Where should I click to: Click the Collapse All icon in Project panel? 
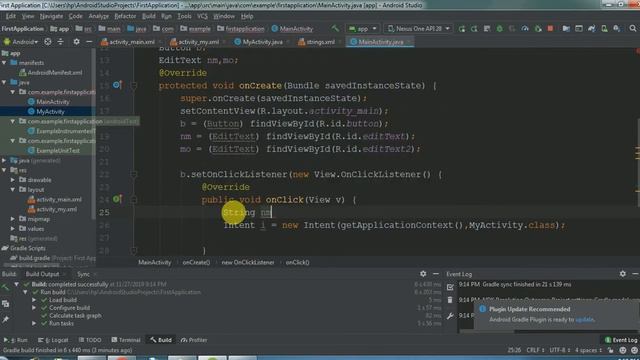[x=60, y=42]
